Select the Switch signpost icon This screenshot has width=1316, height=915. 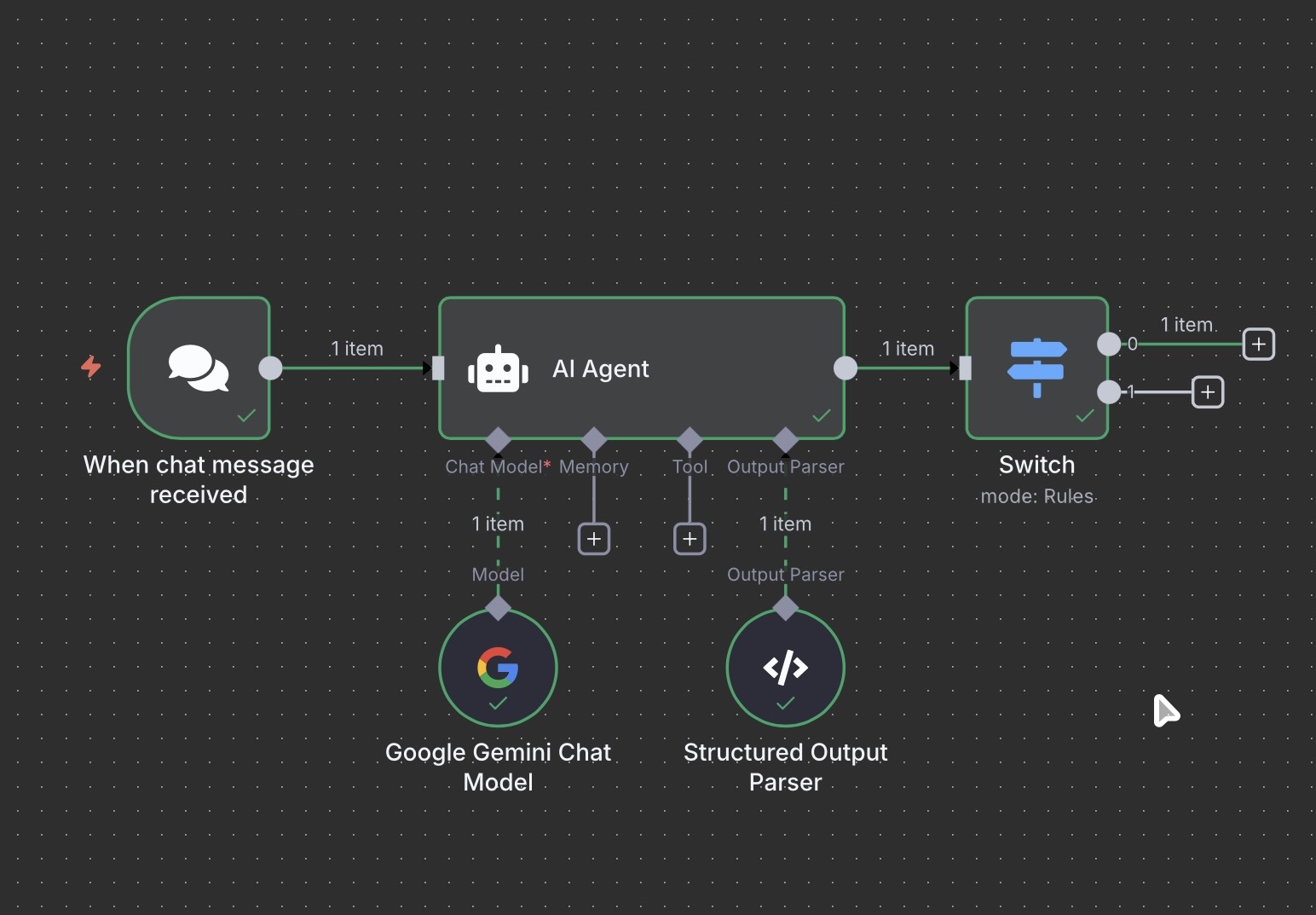1036,368
